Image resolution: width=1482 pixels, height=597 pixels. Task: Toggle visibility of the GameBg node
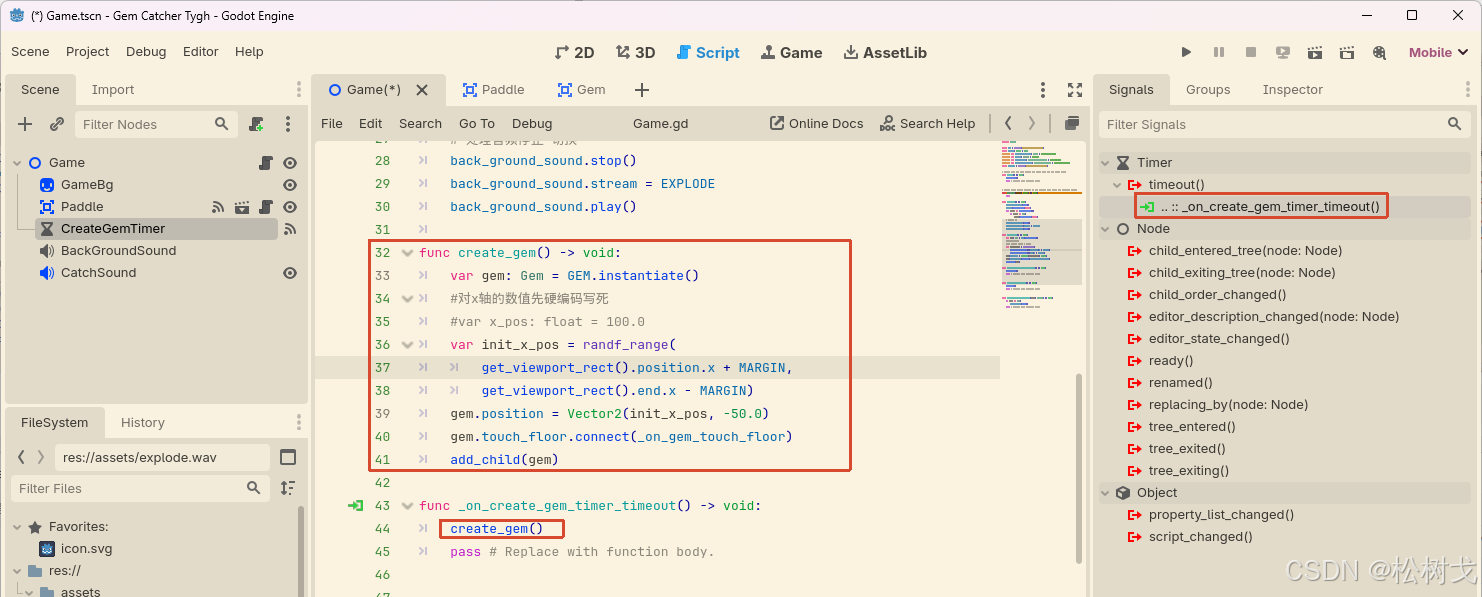click(x=290, y=184)
